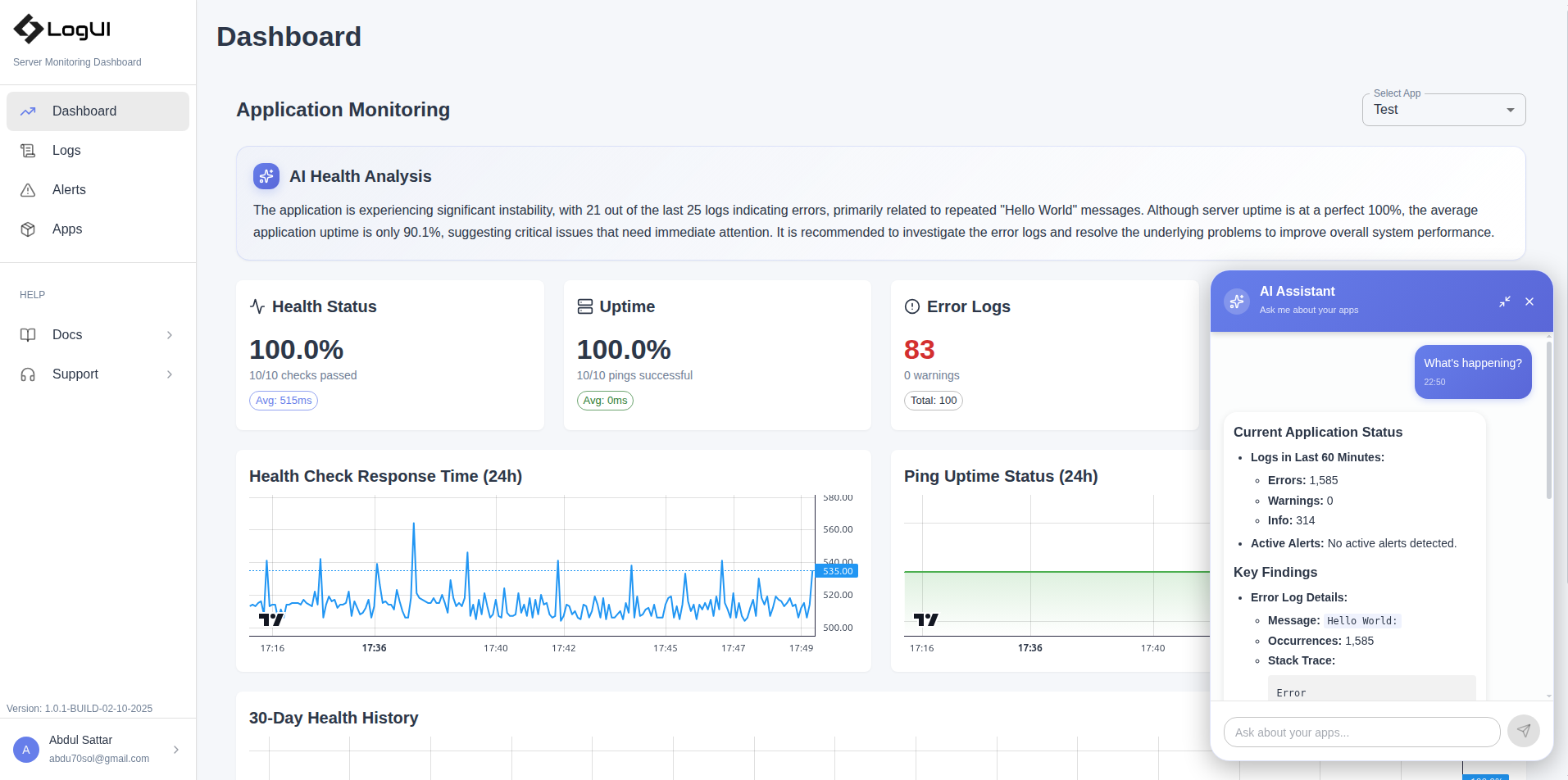The width and height of the screenshot is (1568, 780).
Task: Click the Alerts warning triangle icon
Action: 28,189
